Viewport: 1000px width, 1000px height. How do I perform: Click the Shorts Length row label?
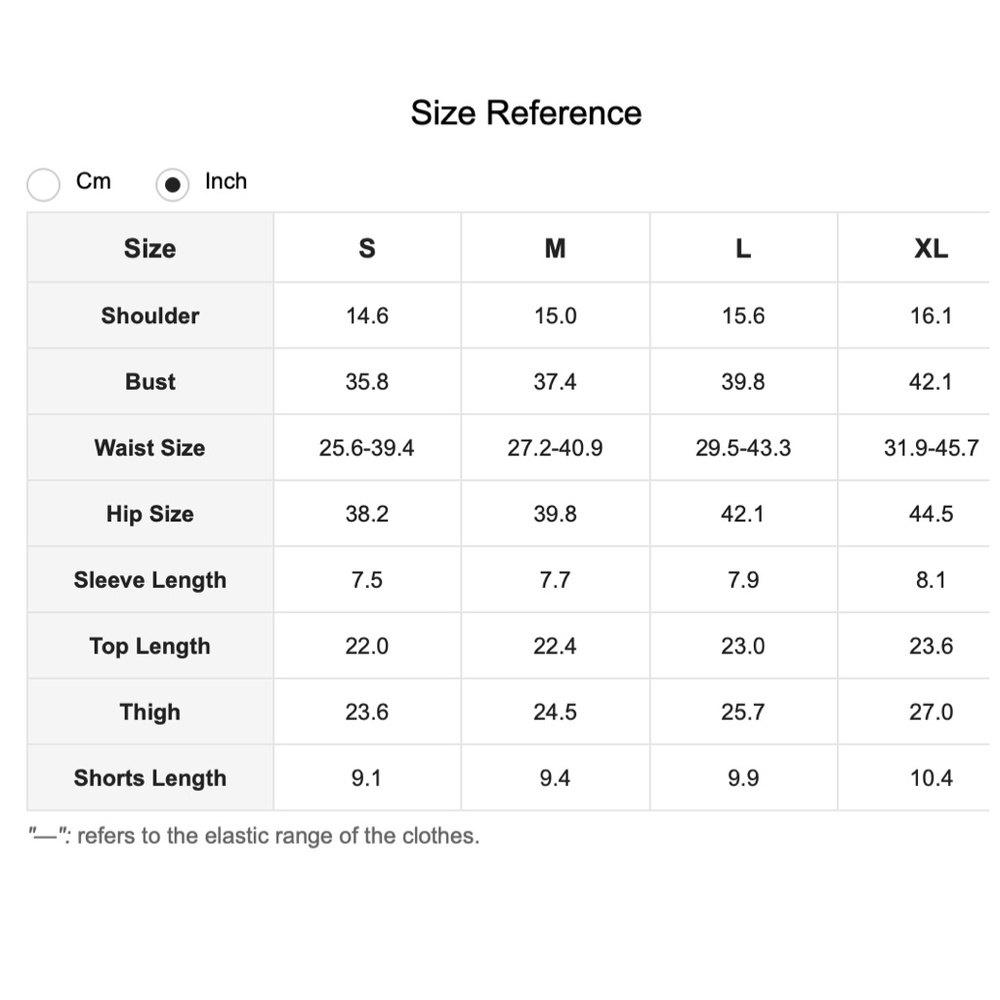click(150, 778)
